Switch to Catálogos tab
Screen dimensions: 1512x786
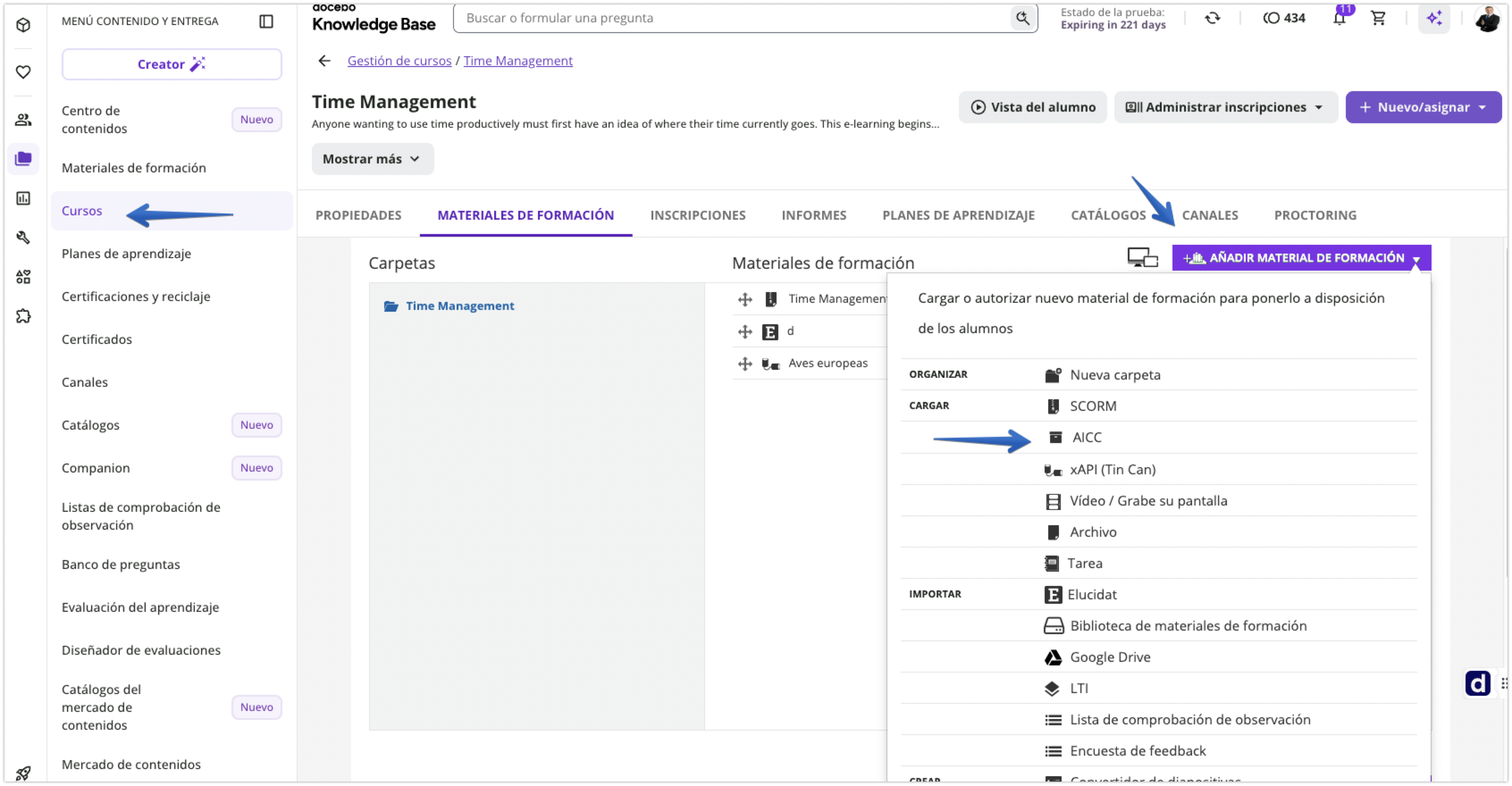(x=1108, y=215)
